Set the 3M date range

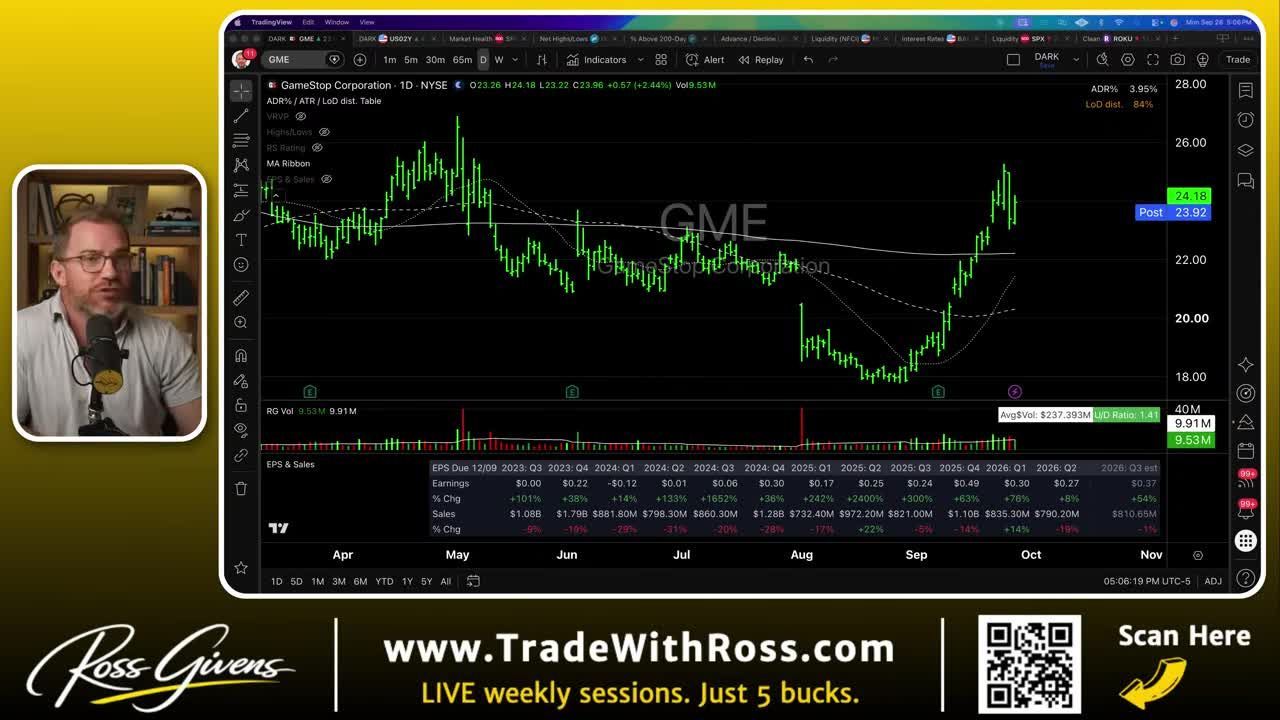tap(339, 581)
